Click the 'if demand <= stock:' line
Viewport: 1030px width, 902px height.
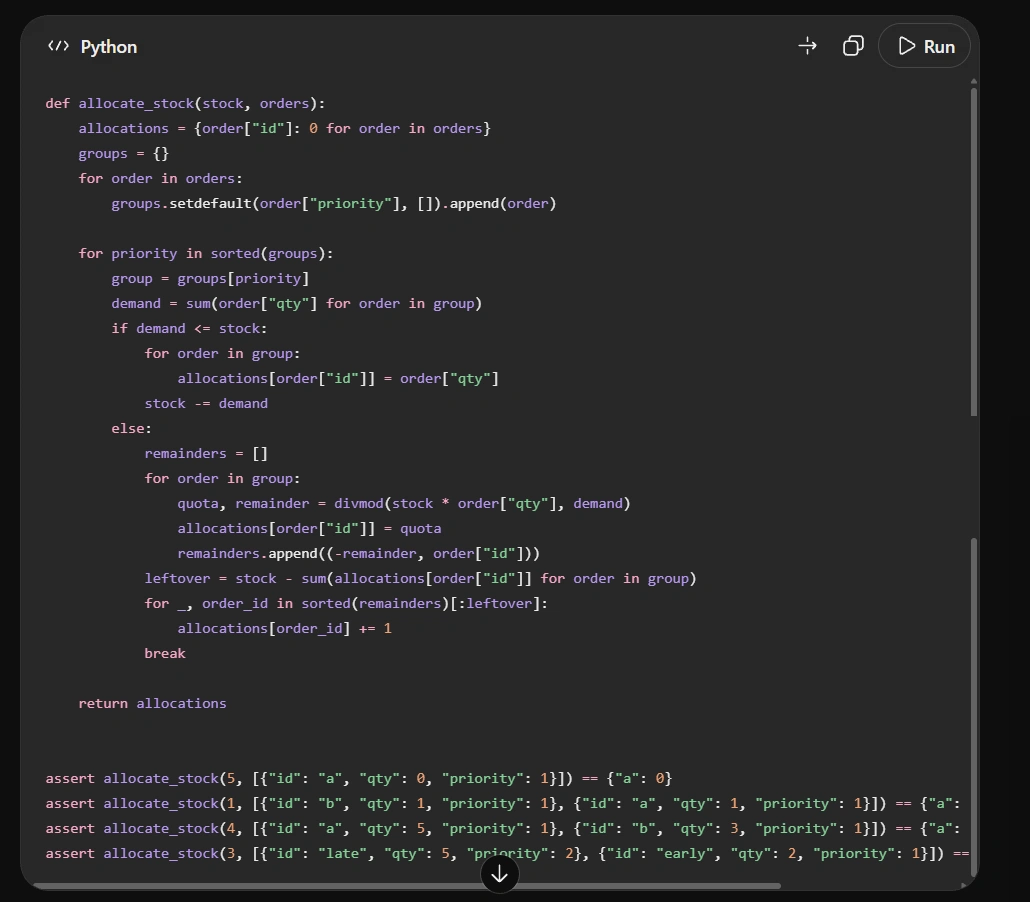tap(189, 328)
